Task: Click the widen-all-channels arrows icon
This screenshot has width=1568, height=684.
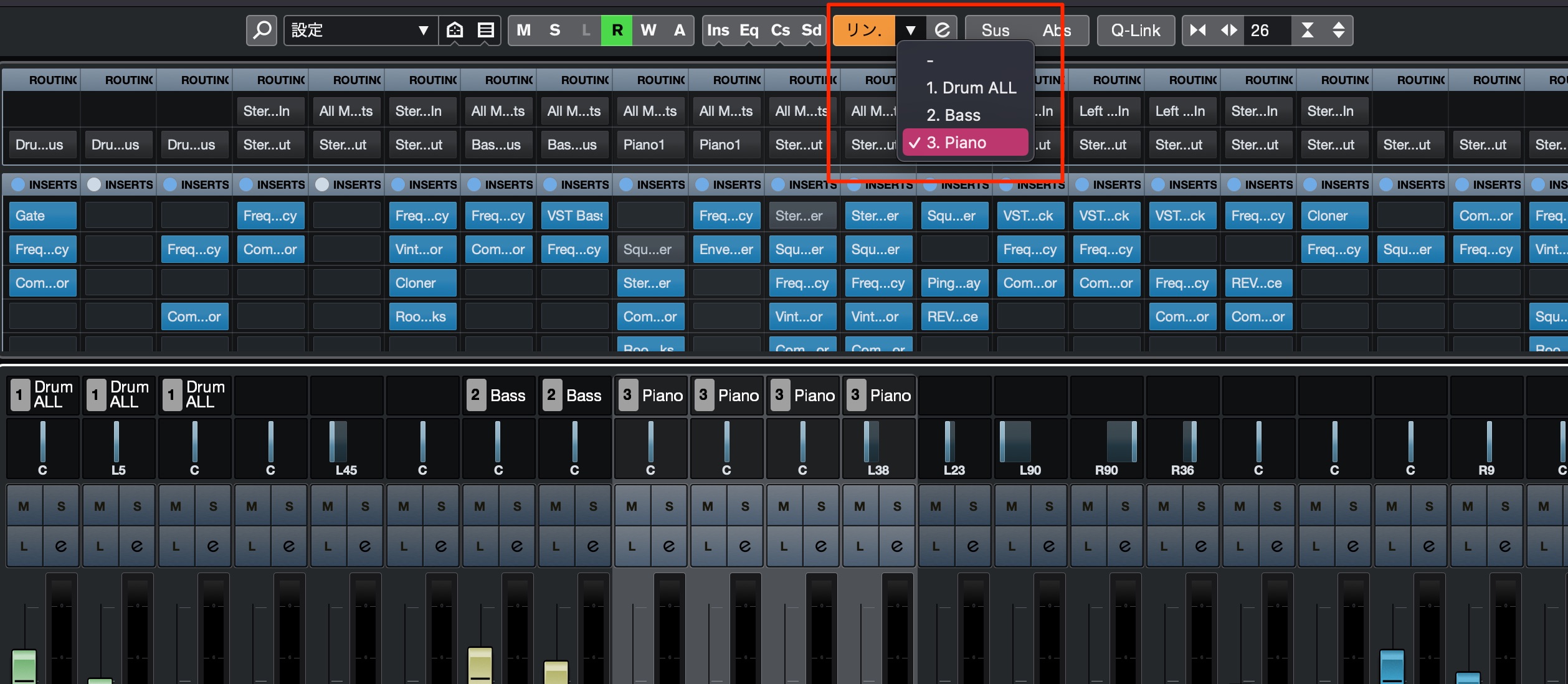Action: coord(1228,30)
